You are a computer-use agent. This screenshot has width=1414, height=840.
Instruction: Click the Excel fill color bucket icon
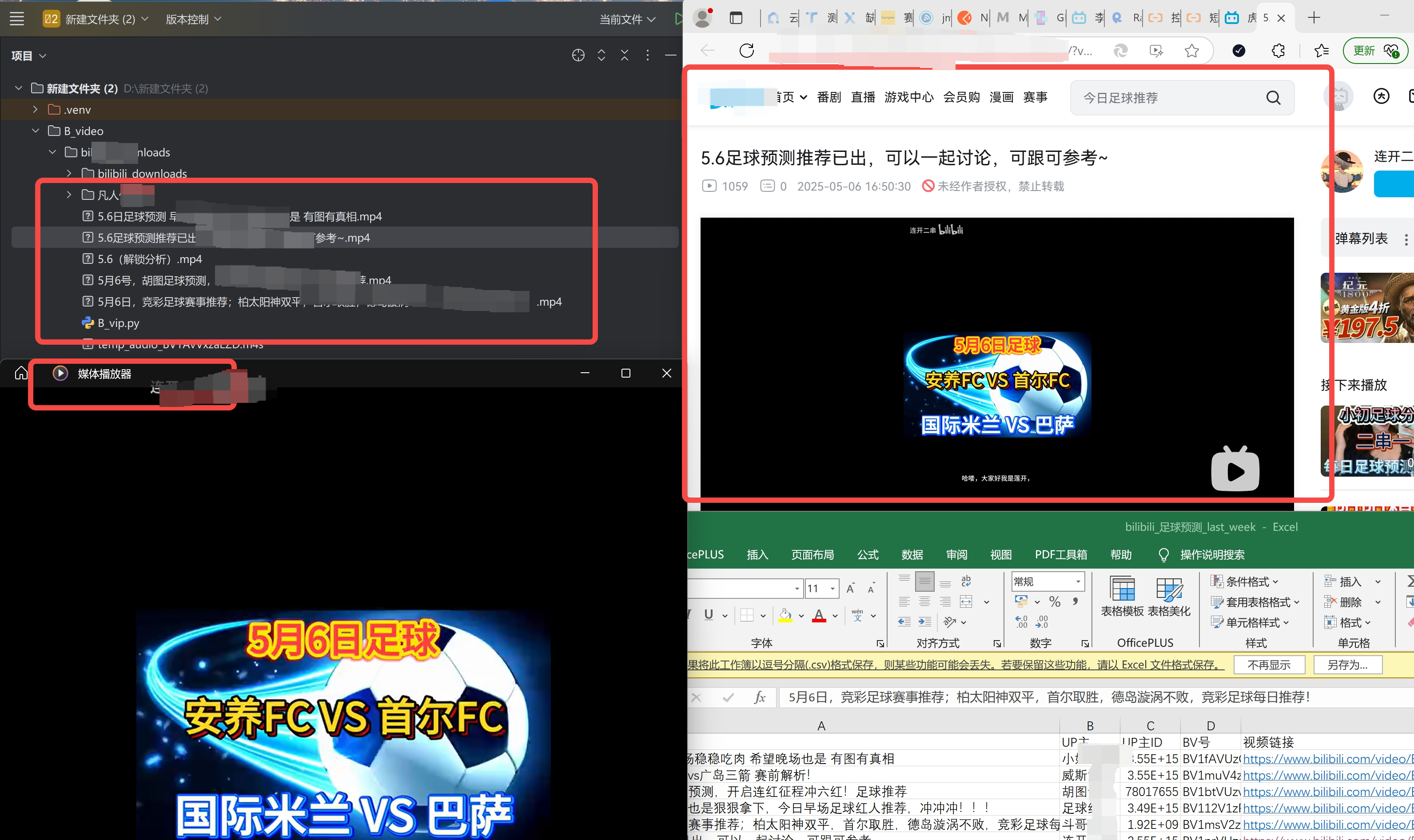pos(785,615)
